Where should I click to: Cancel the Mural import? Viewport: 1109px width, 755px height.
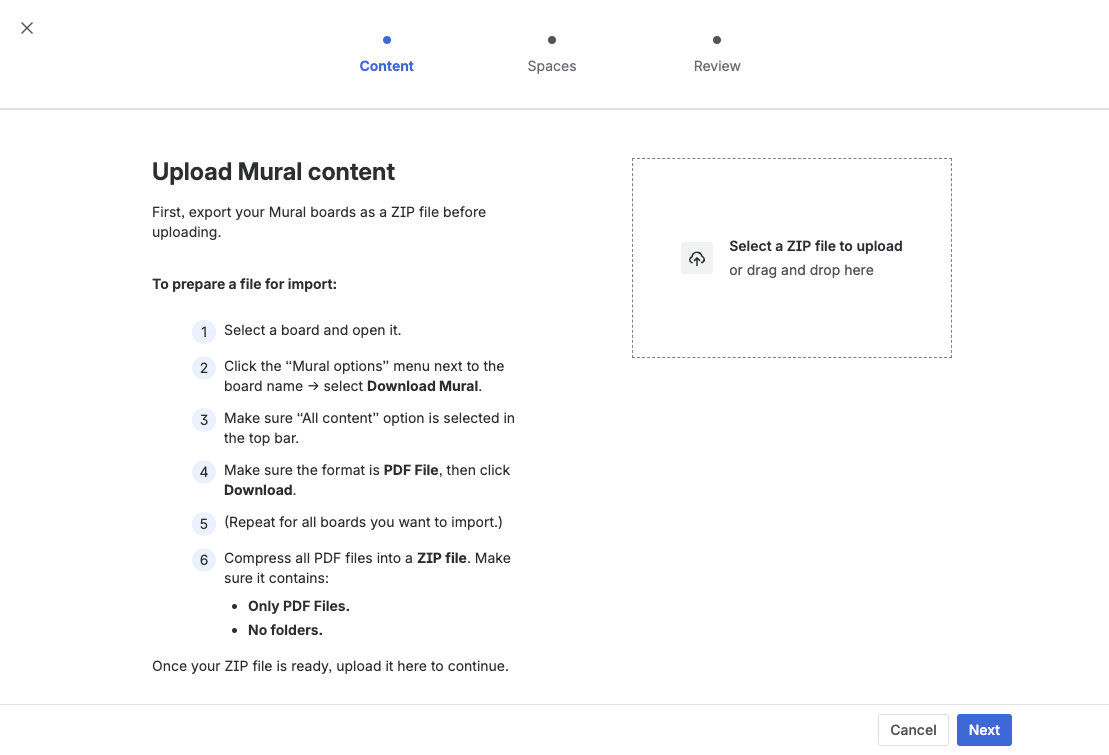pos(913,730)
